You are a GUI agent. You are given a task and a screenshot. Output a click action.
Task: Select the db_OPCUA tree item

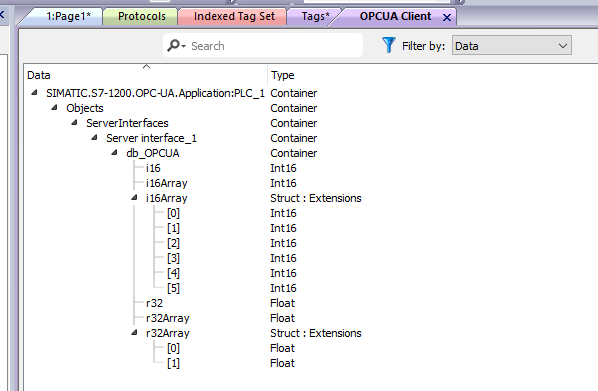tap(153, 153)
